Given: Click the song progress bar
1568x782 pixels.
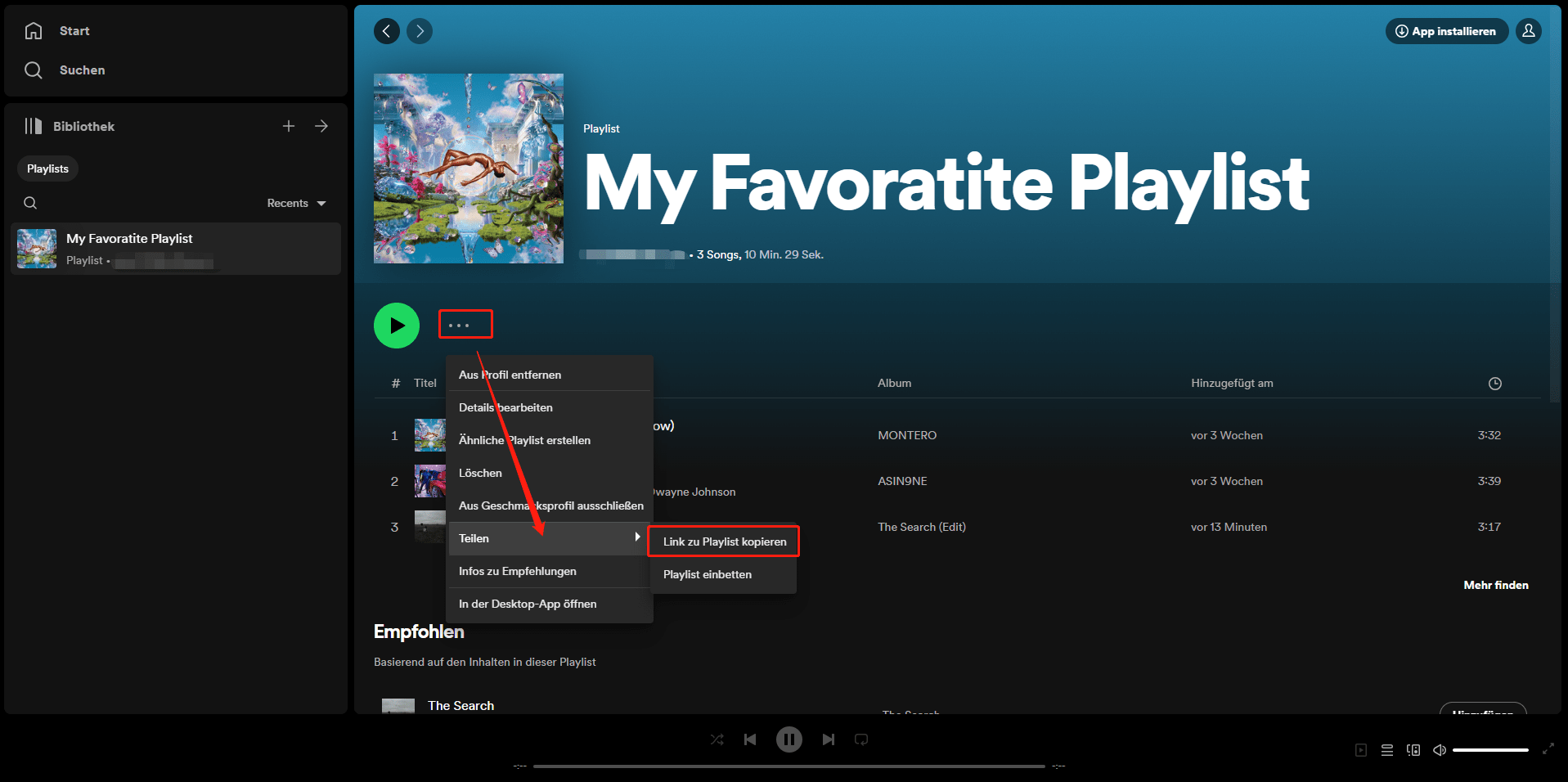Looking at the screenshot, I should tap(789, 766).
